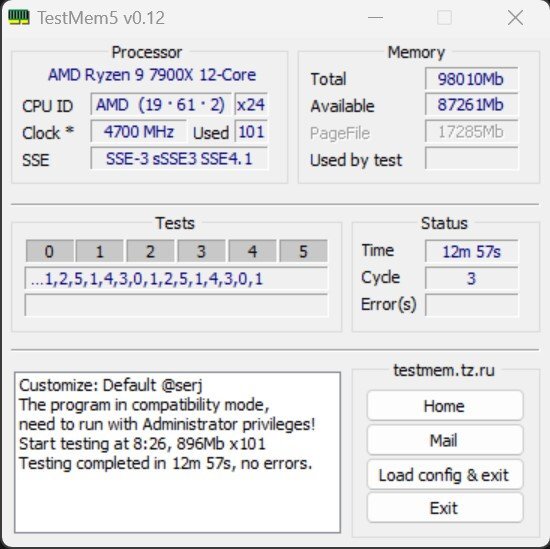This screenshot has width=550, height=549.
Task: Click the disabled maximize window button
Action: 444,18
